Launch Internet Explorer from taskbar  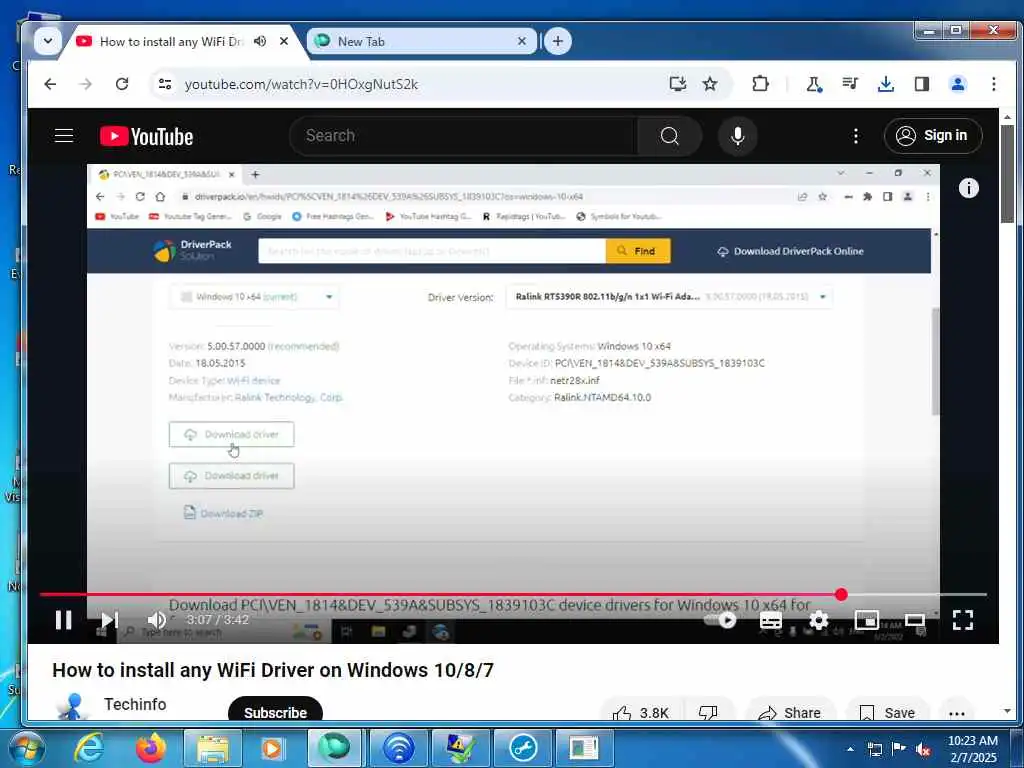click(88, 748)
